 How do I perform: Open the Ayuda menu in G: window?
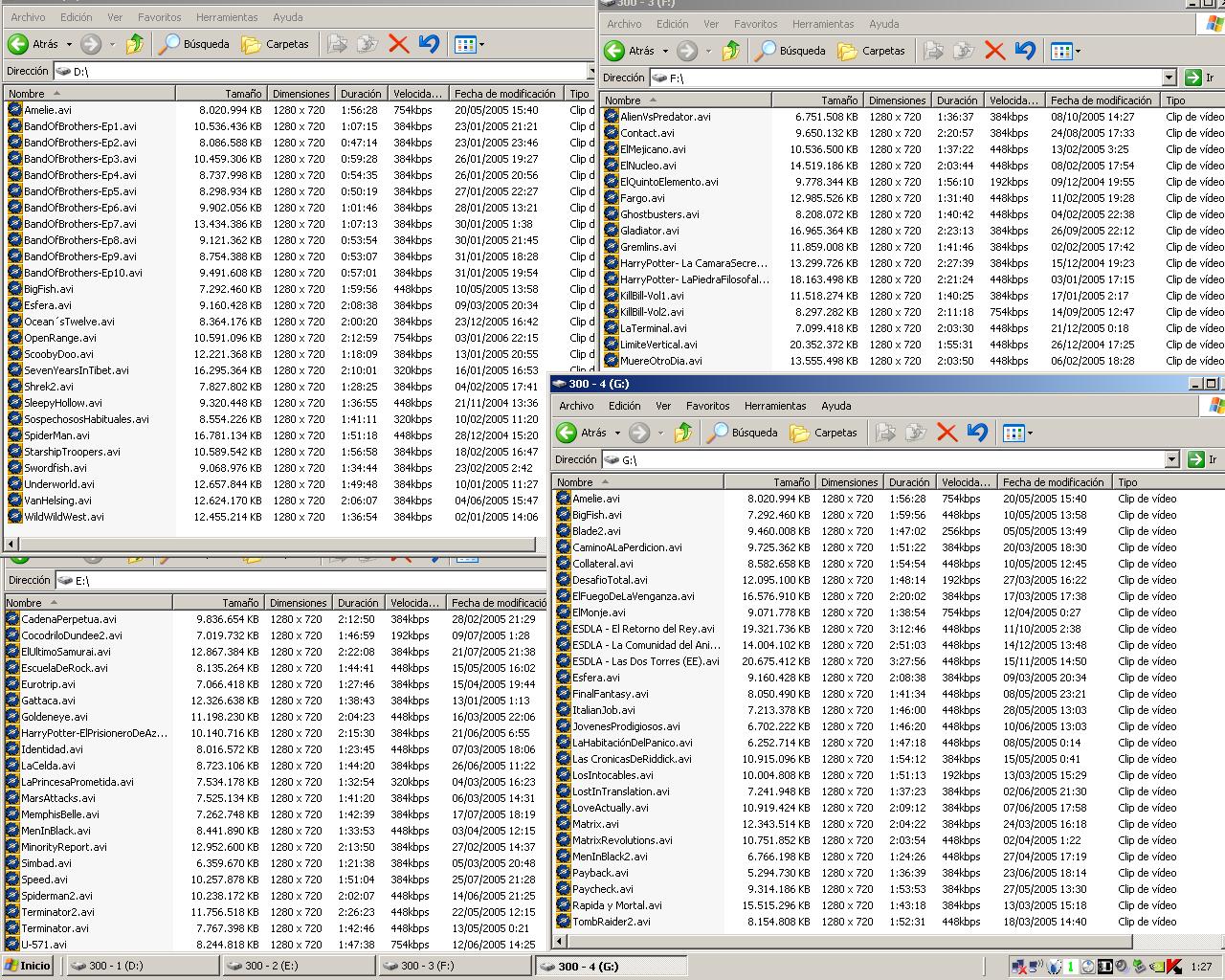coord(835,406)
